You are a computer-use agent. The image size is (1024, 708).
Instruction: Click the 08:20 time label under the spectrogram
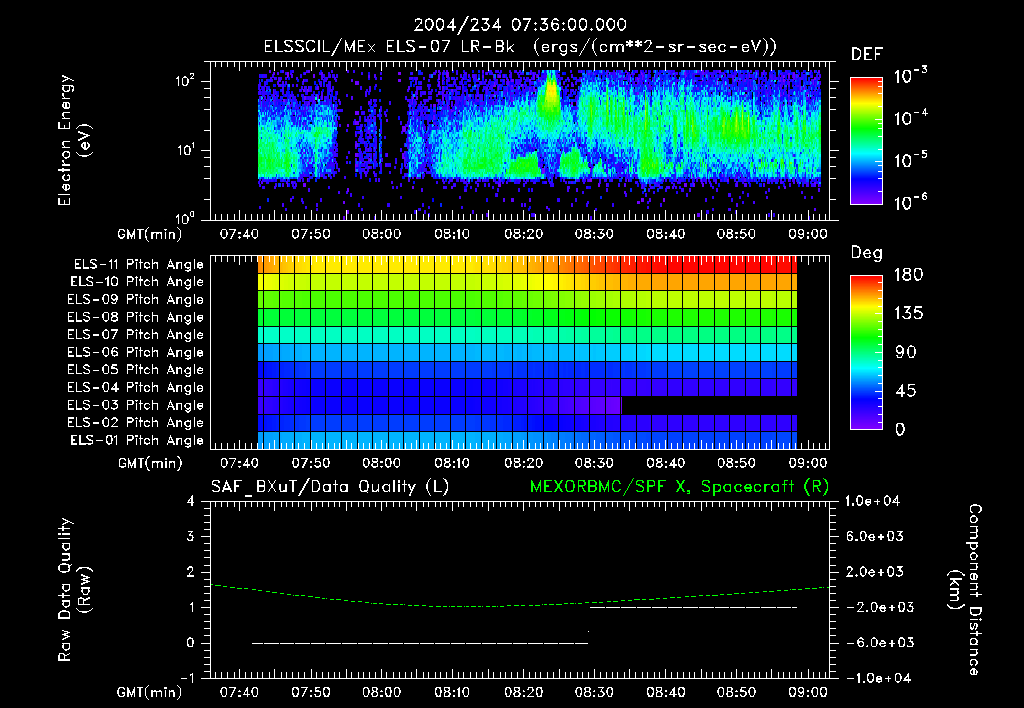click(x=523, y=234)
